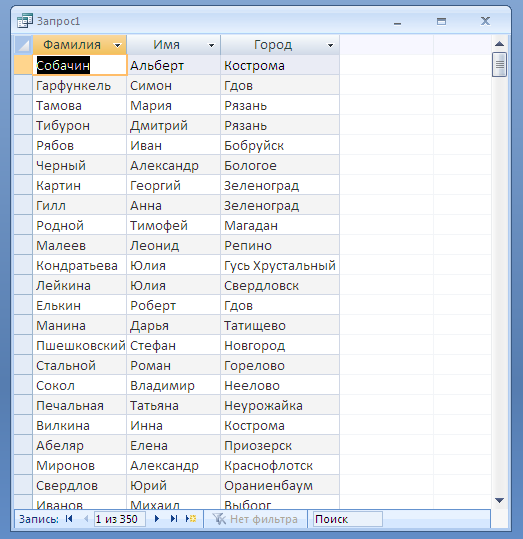Click the cell Пшешковский
The height and width of the screenshot is (539, 523).
(x=80, y=345)
